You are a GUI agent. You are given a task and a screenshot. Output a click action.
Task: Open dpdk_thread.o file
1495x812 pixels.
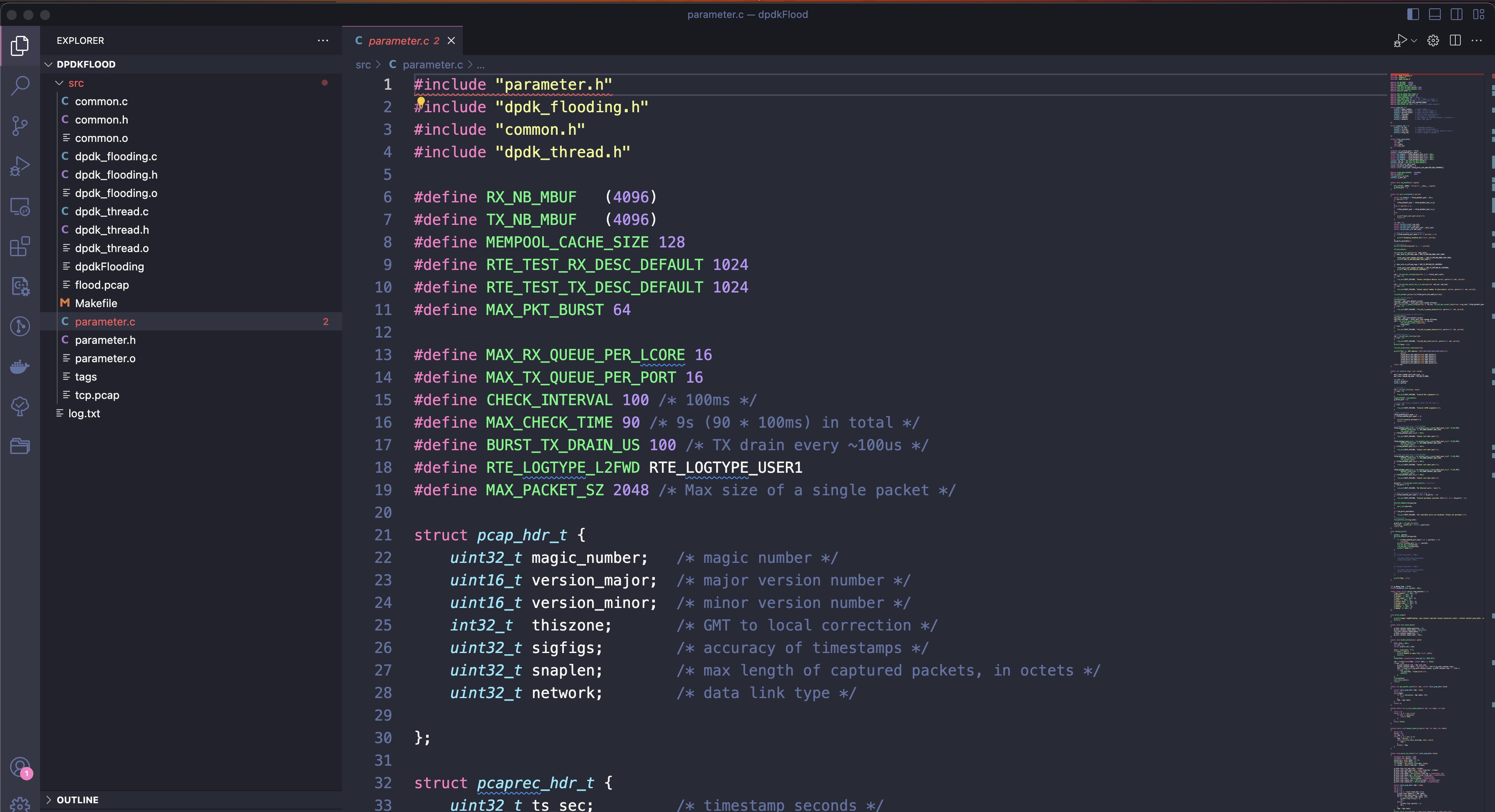191,248
